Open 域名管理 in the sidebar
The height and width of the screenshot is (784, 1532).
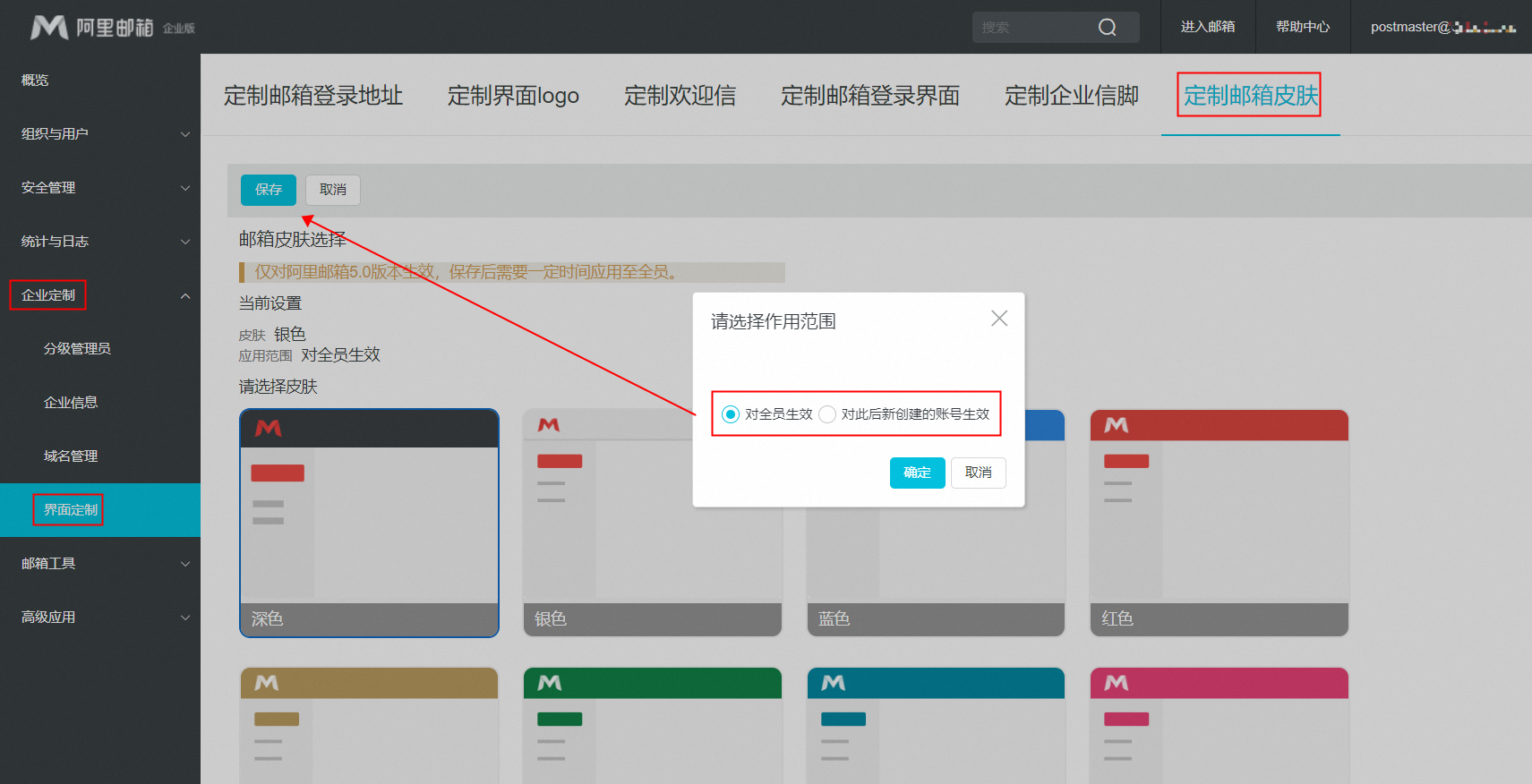[x=71, y=456]
